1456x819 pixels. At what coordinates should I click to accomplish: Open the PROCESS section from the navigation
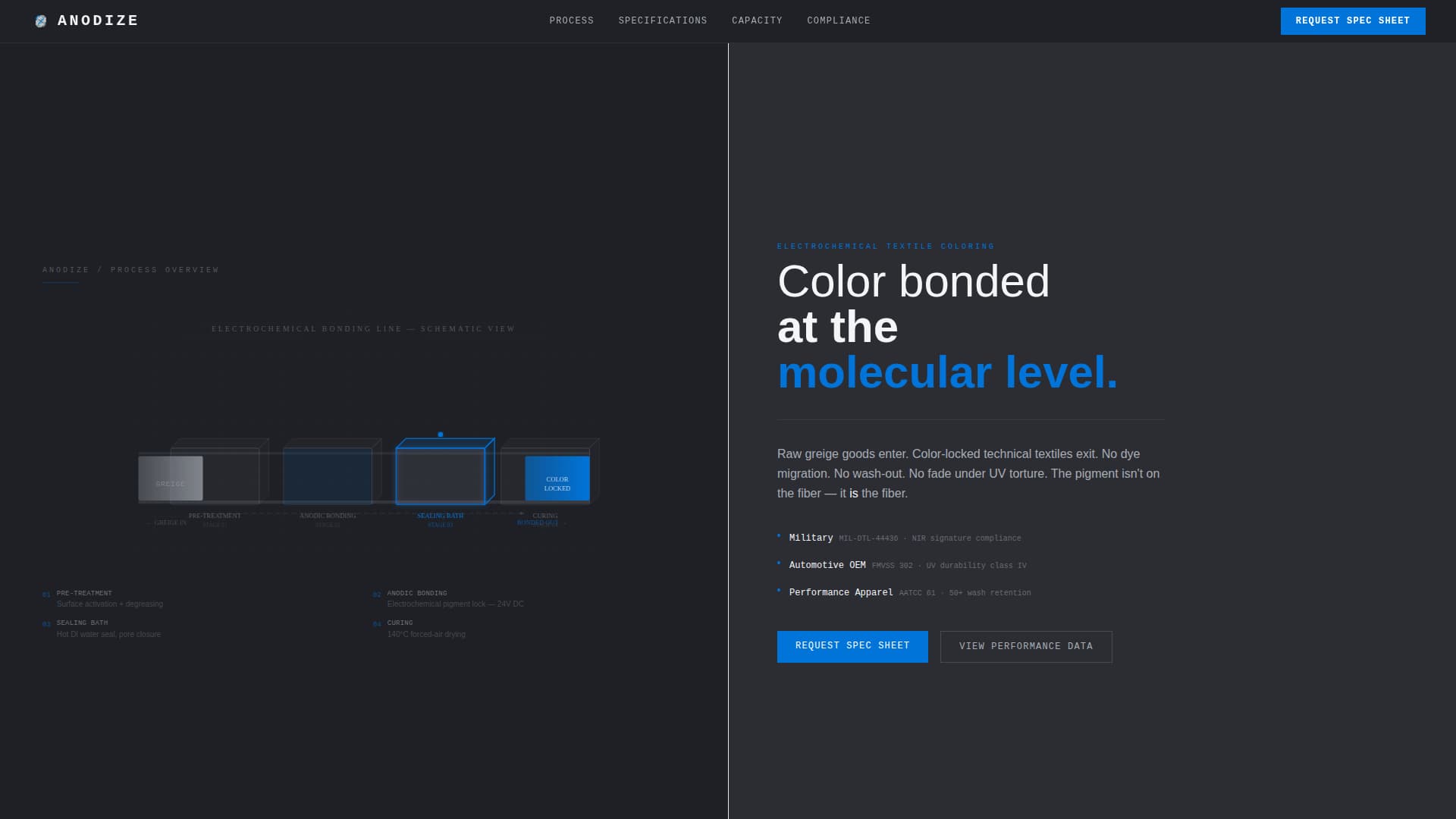pyautogui.click(x=571, y=20)
